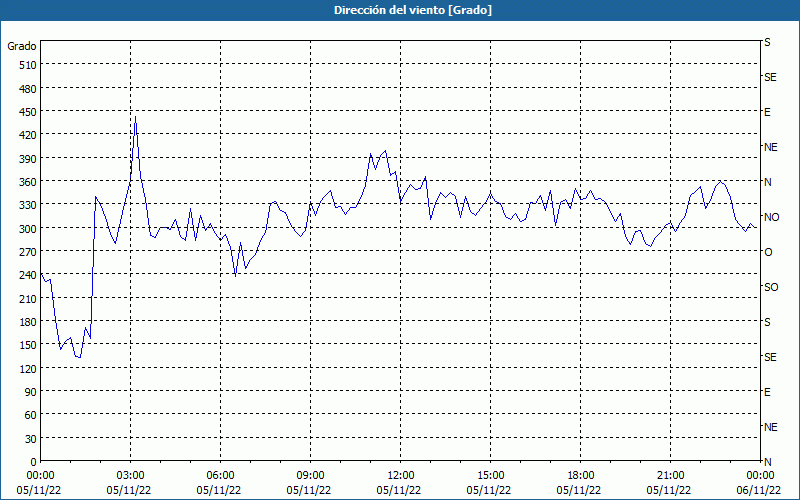
Task: Select the 510 y-axis value
Action: 28,65
